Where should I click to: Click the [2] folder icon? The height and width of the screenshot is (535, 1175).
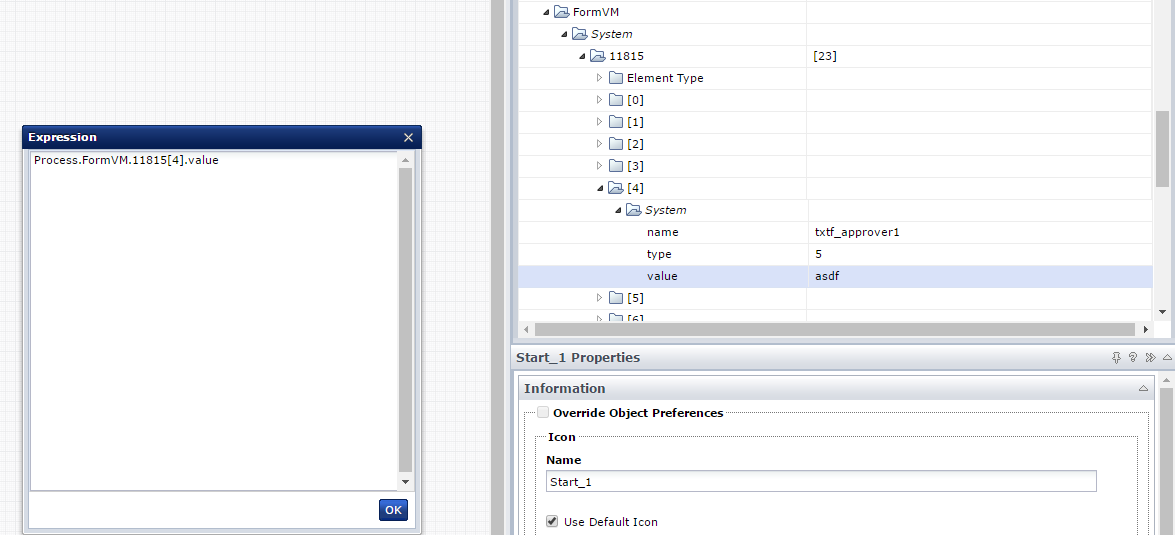tap(616, 144)
